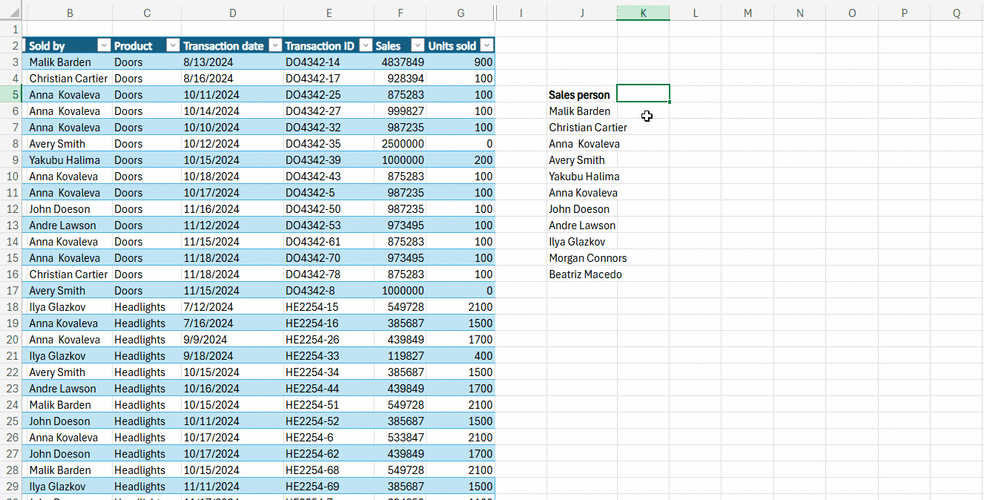Click the empty active cell K5
This screenshot has height=500, width=984.
click(643, 94)
